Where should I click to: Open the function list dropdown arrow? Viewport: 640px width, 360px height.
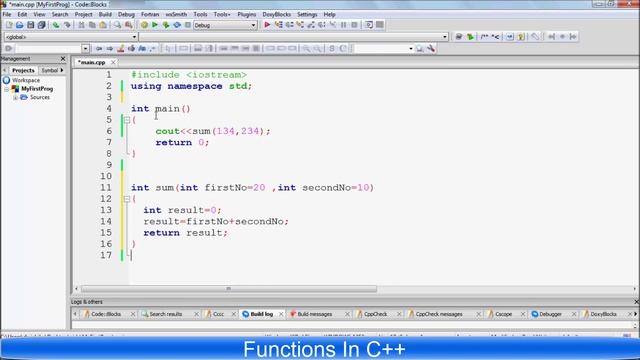coord(444,37)
